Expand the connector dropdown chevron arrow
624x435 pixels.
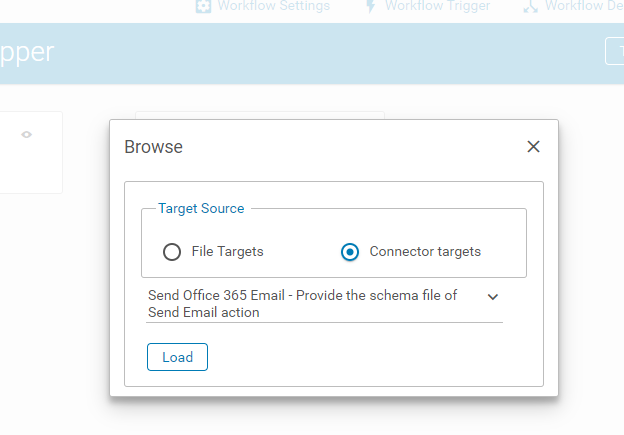[493, 297]
